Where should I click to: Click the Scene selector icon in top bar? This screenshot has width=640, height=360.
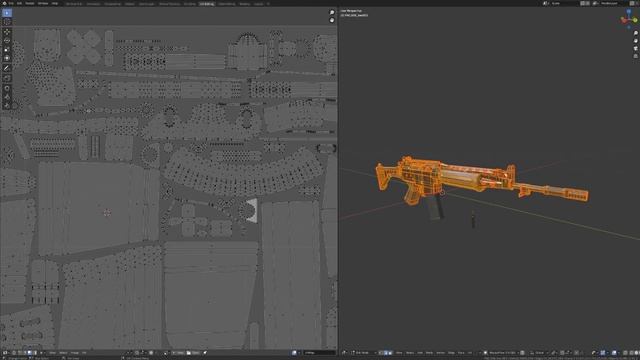coord(545,3)
